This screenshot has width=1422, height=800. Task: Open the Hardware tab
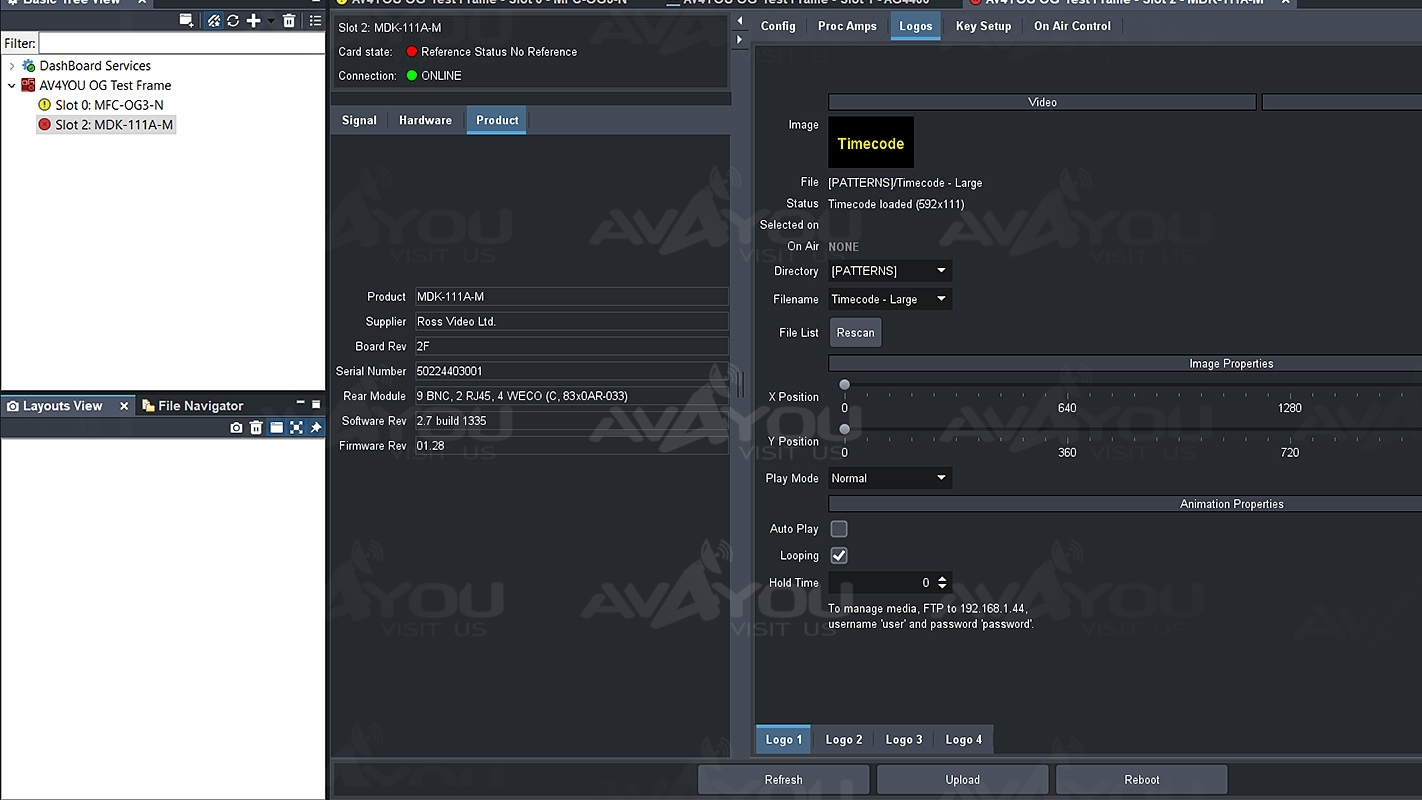425,120
